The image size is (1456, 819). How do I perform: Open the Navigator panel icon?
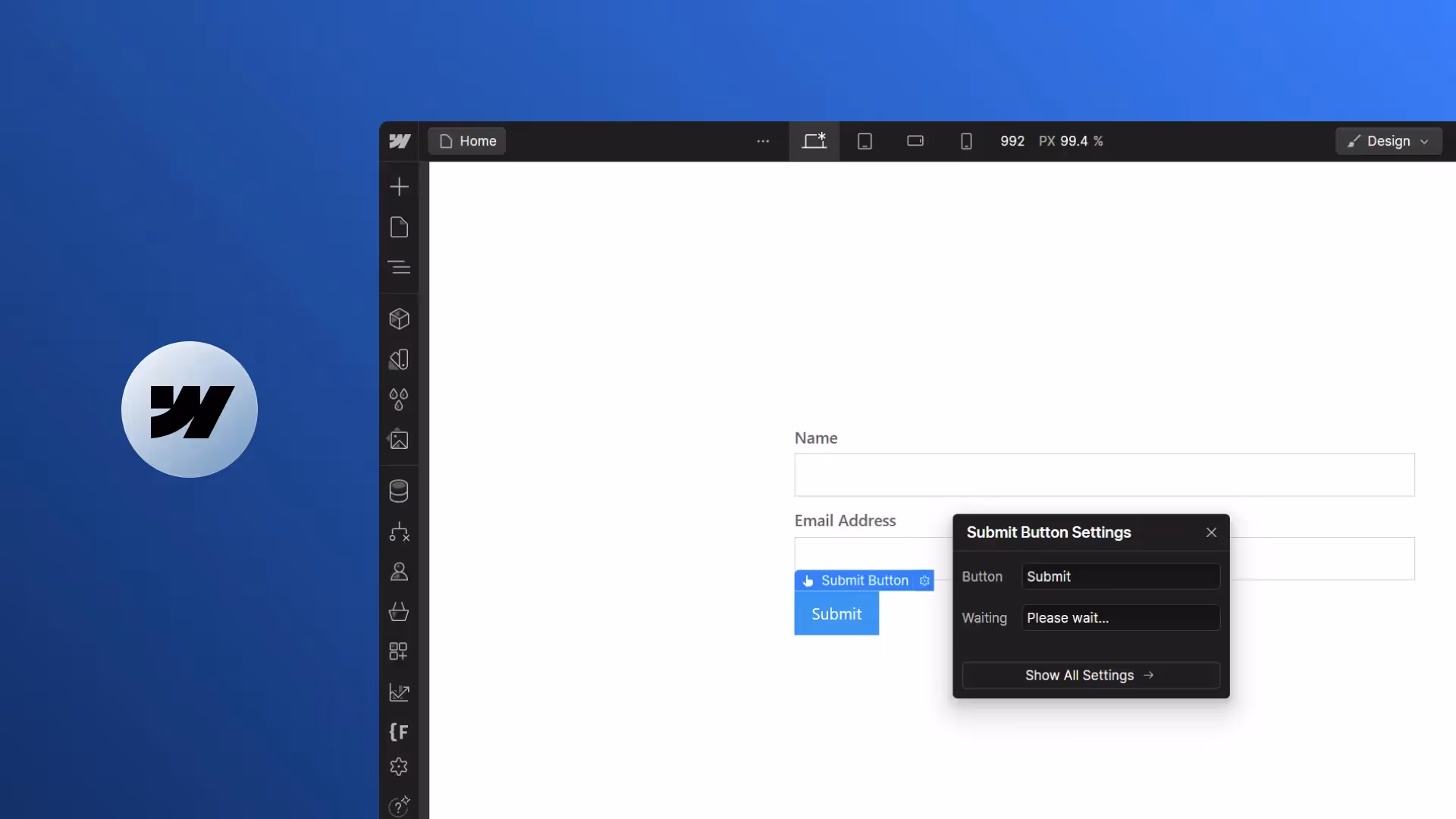tap(399, 267)
